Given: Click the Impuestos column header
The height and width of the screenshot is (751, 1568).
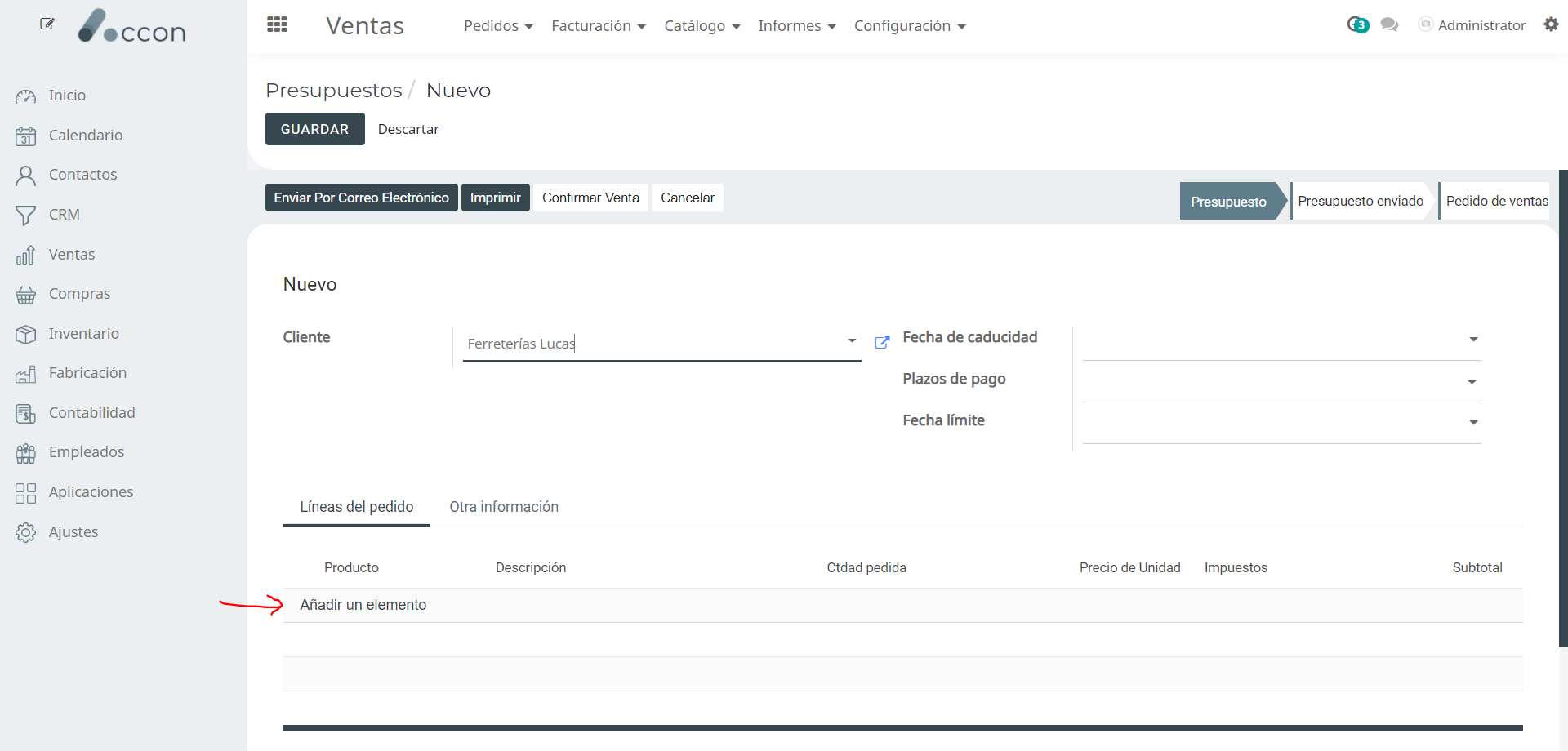Looking at the screenshot, I should pyautogui.click(x=1236, y=567).
